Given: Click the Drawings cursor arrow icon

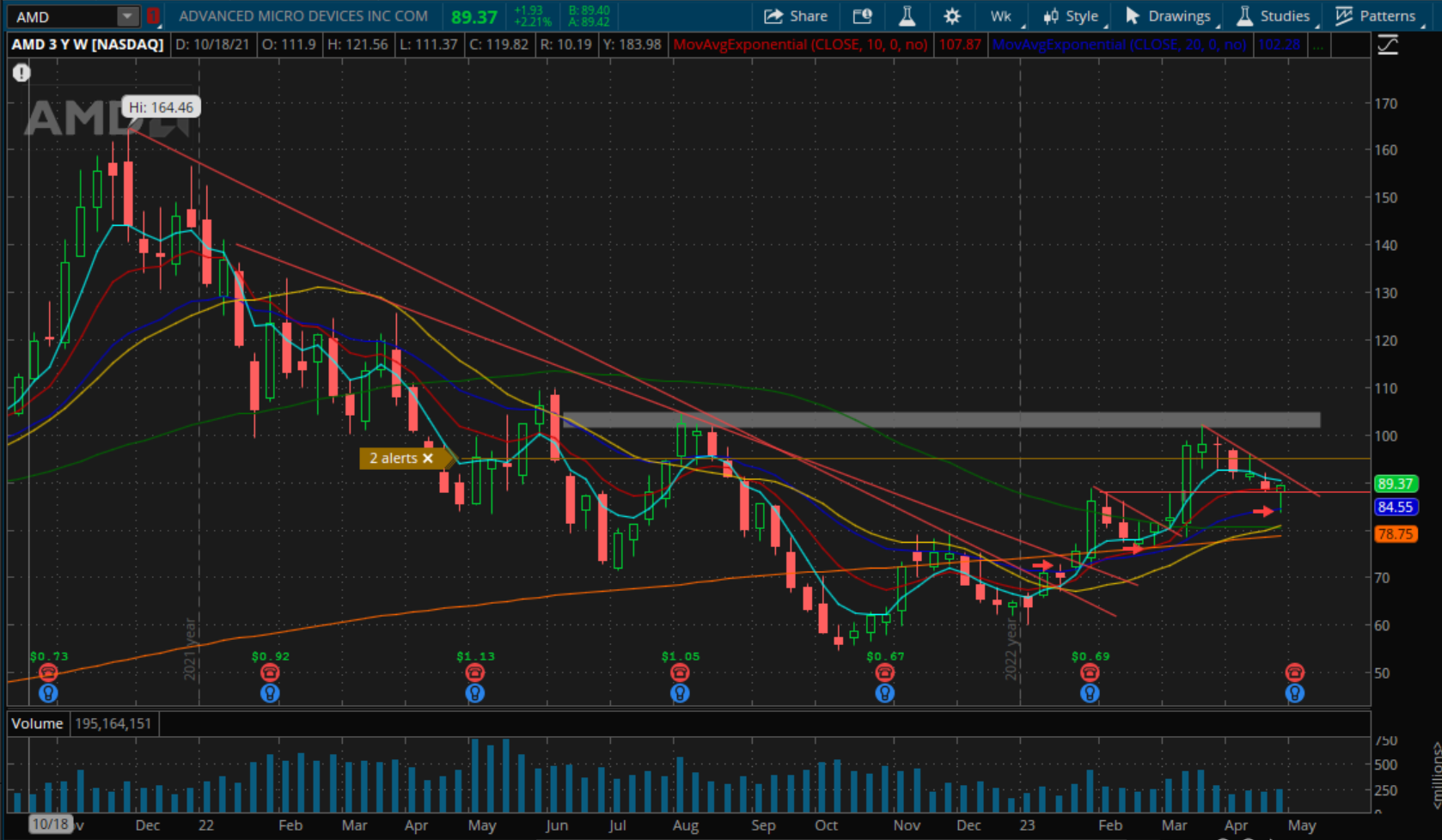Looking at the screenshot, I should pyautogui.click(x=1132, y=16).
